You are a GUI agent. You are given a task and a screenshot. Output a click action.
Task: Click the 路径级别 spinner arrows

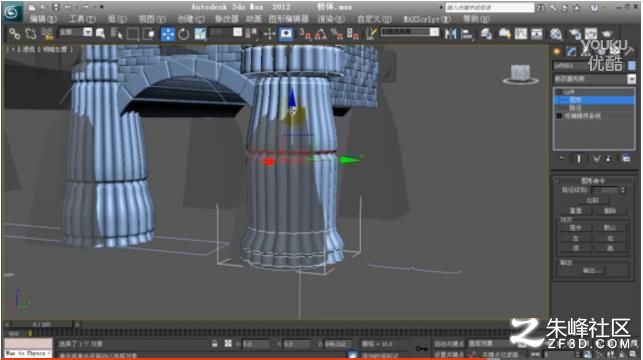623,190
